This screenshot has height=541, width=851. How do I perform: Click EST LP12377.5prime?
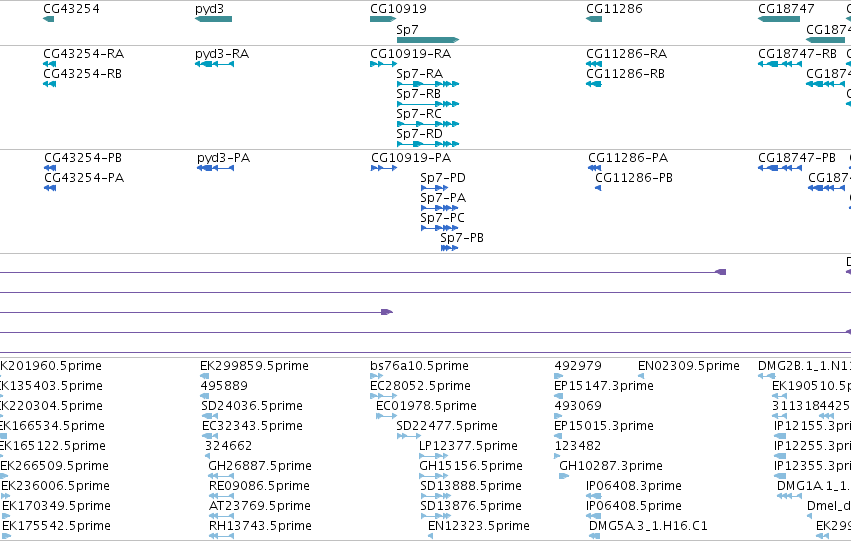pos(434,456)
